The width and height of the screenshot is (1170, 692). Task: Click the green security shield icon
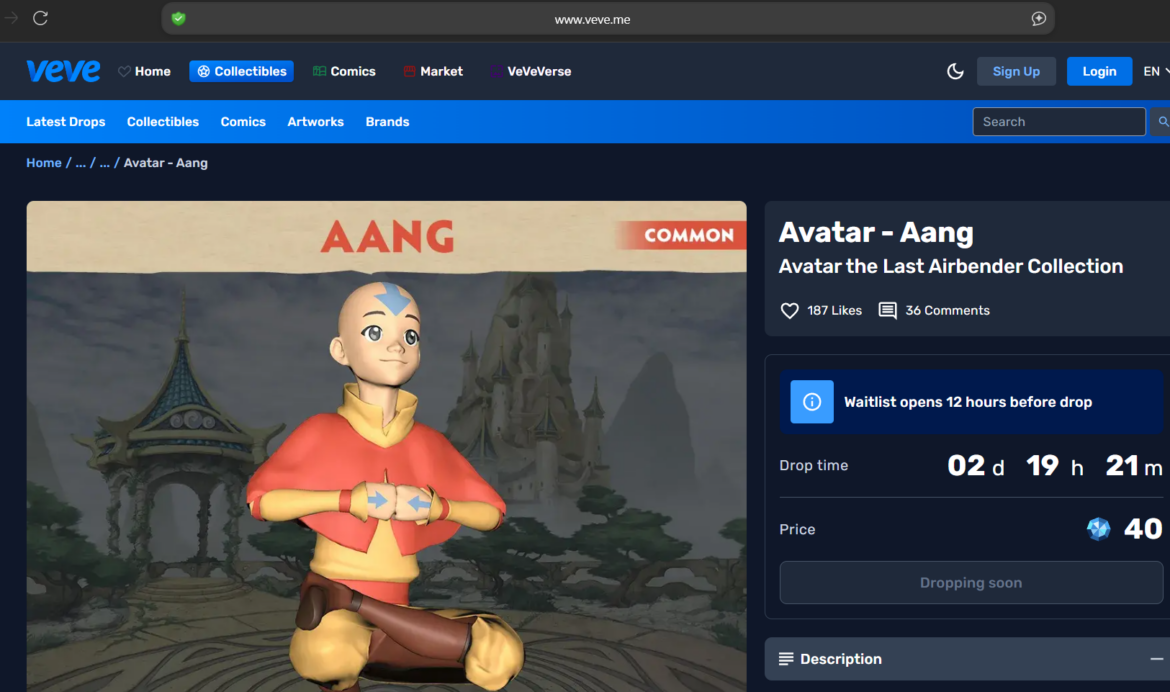(x=178, y=19)
